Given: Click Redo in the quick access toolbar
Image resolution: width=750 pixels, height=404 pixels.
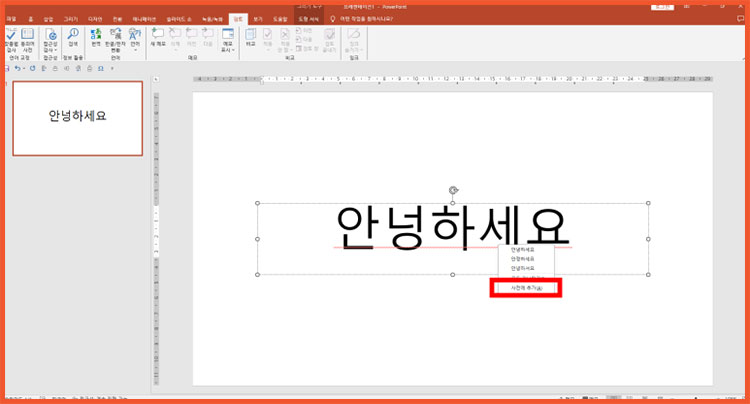Looking at the screenshot, I should click(x=33, y=68).
